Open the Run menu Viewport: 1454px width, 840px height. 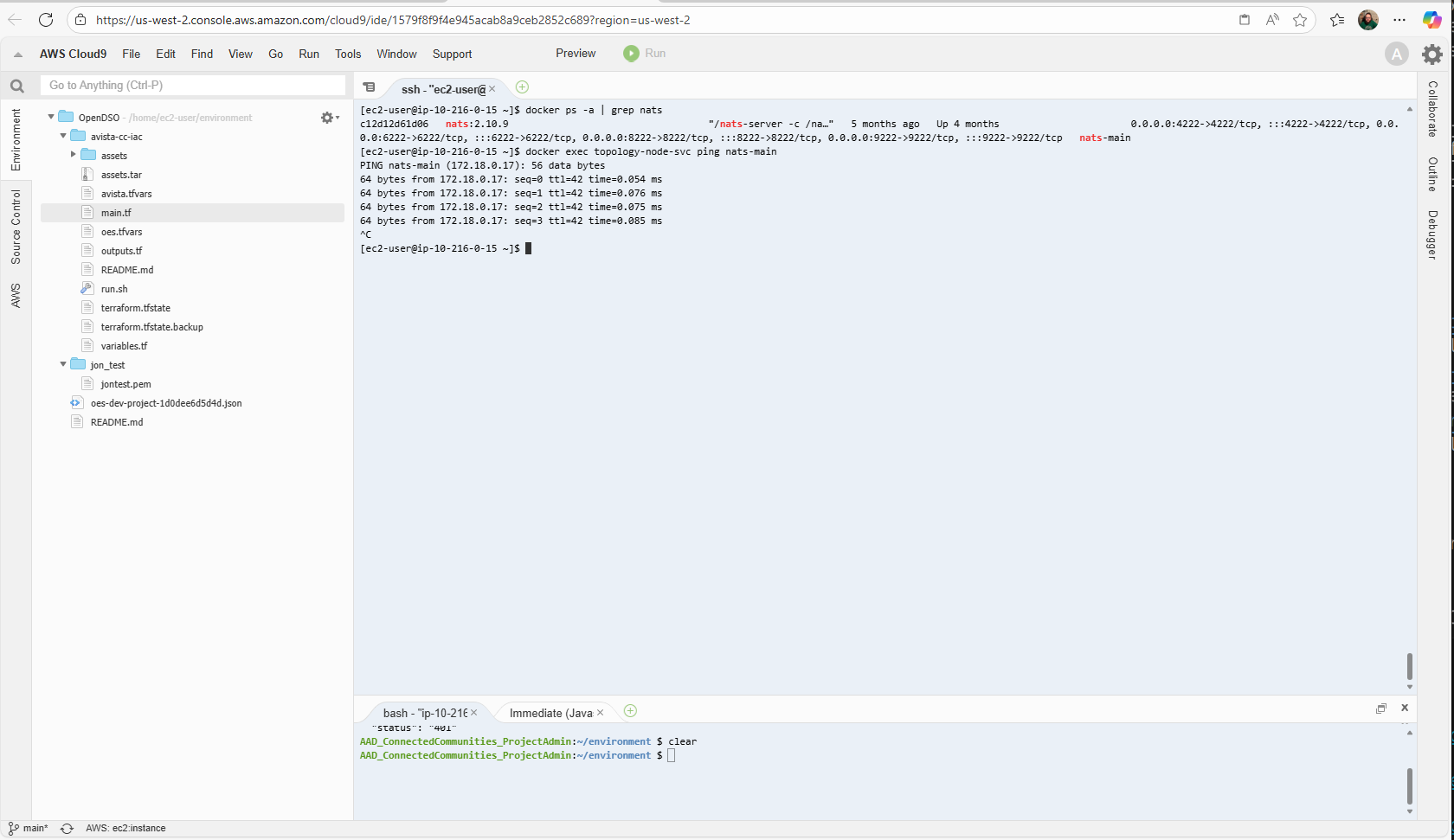(x=309, y=54)
